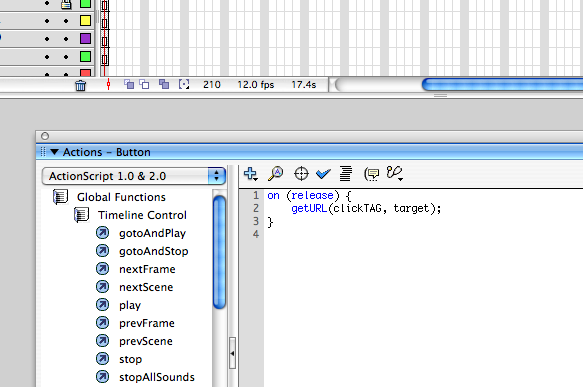Screen dimensions: 583x387
Task: Select gotoAndPlay in the functions list
Action: pyautogui.click(x=152, y=233)
